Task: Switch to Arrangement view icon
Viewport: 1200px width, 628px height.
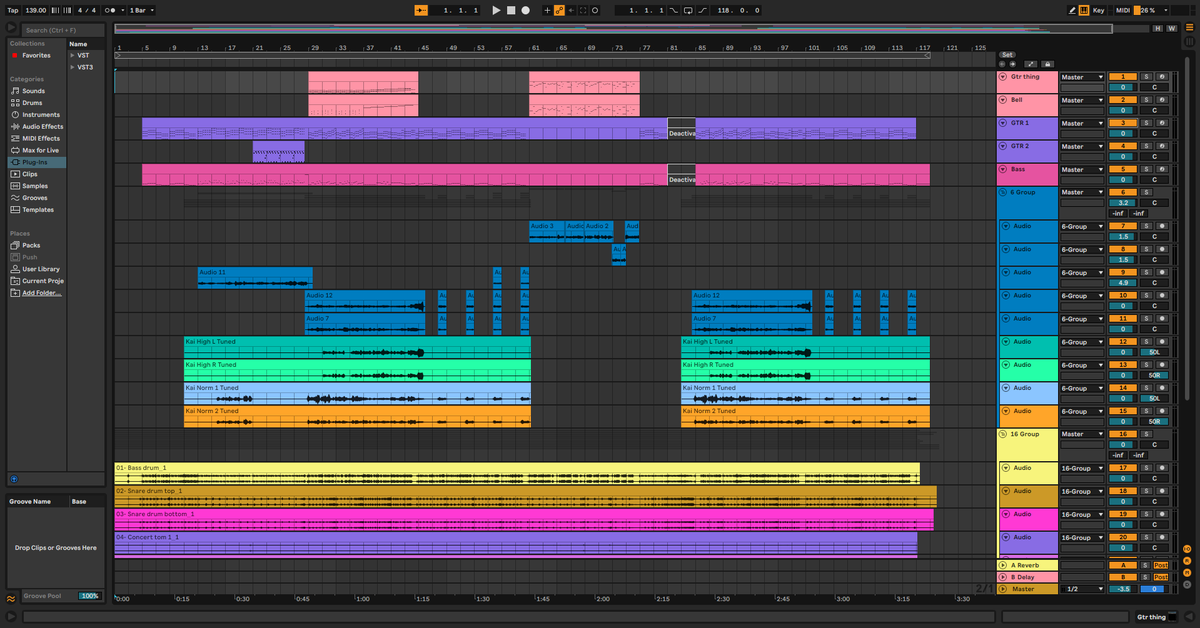Action: [x=1188, y=29]
